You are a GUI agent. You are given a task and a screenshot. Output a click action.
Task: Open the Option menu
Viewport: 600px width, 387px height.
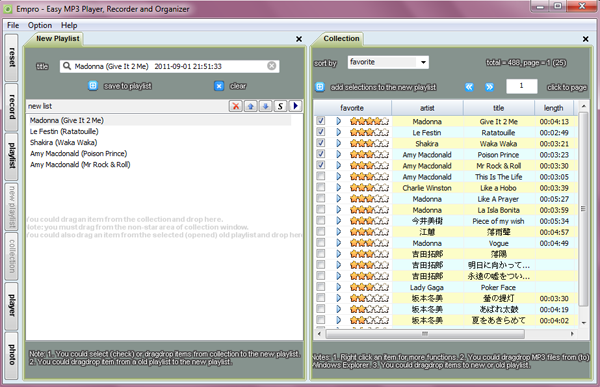tap(40, 25)
